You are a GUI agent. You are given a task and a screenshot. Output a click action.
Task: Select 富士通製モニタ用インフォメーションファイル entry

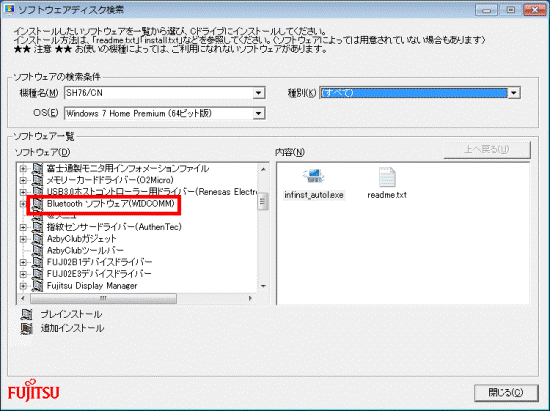click(128, 169)
